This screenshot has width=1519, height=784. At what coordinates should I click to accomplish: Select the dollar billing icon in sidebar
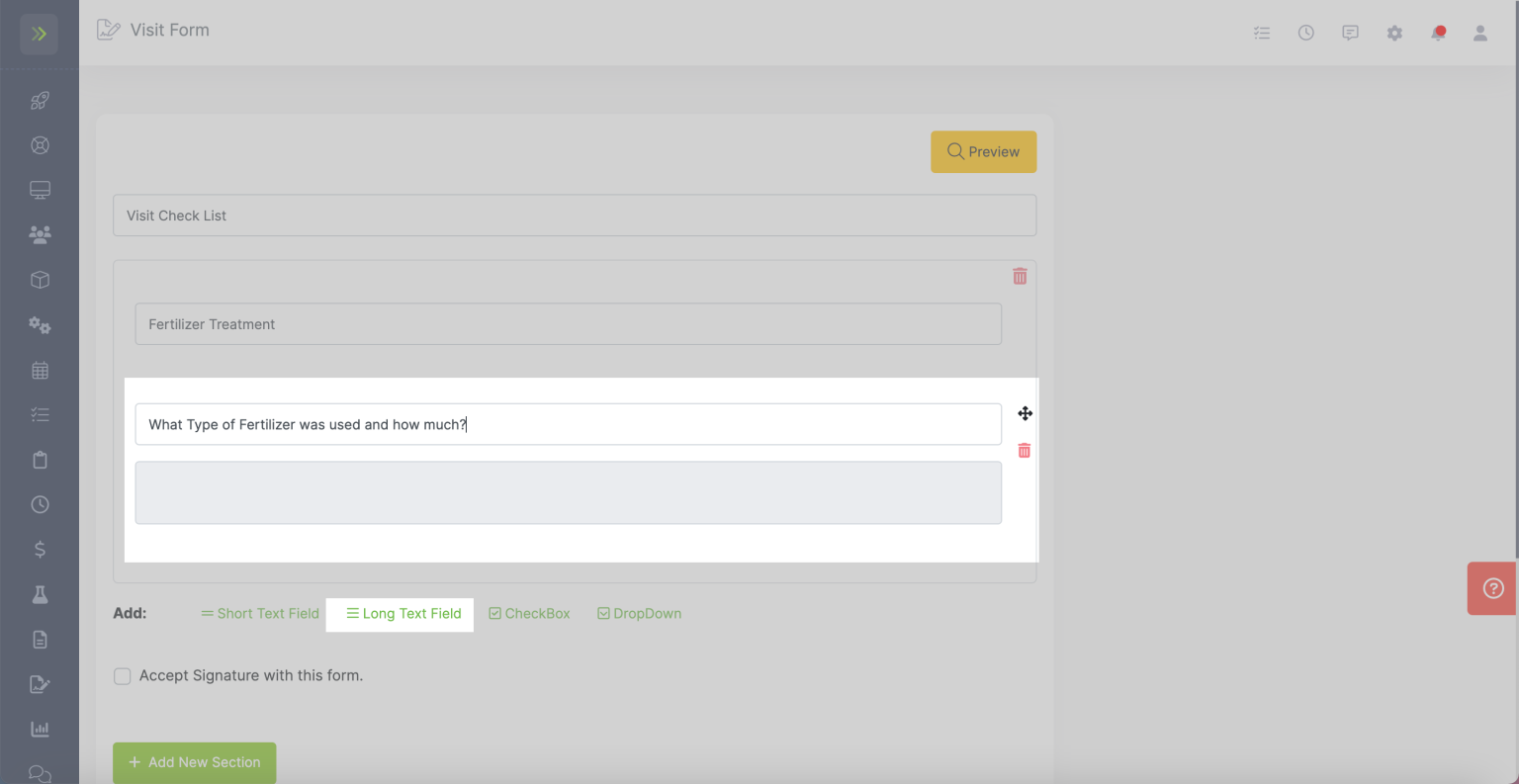click(40, 549)
